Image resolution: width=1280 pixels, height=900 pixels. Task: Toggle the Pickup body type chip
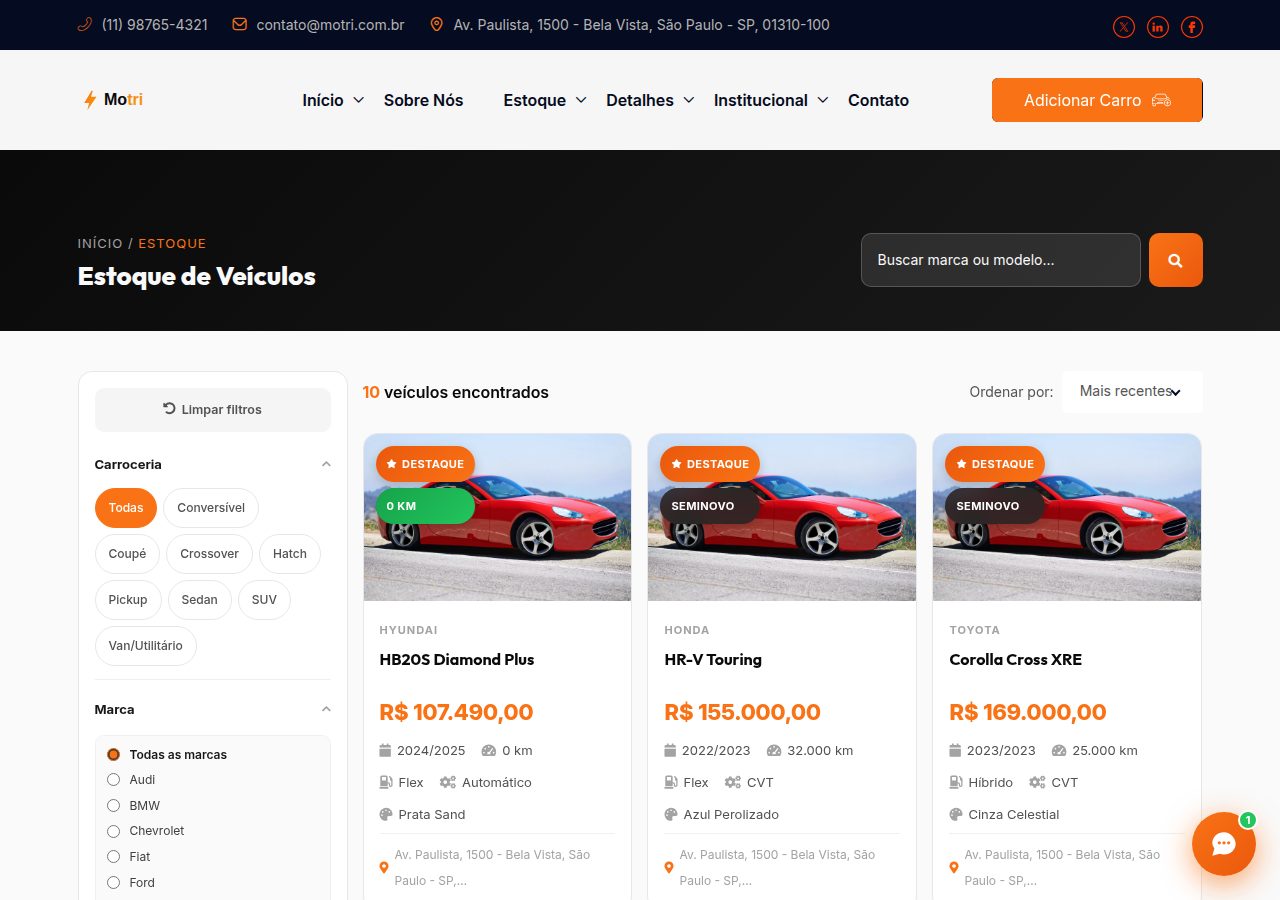(x=128, y=600)
